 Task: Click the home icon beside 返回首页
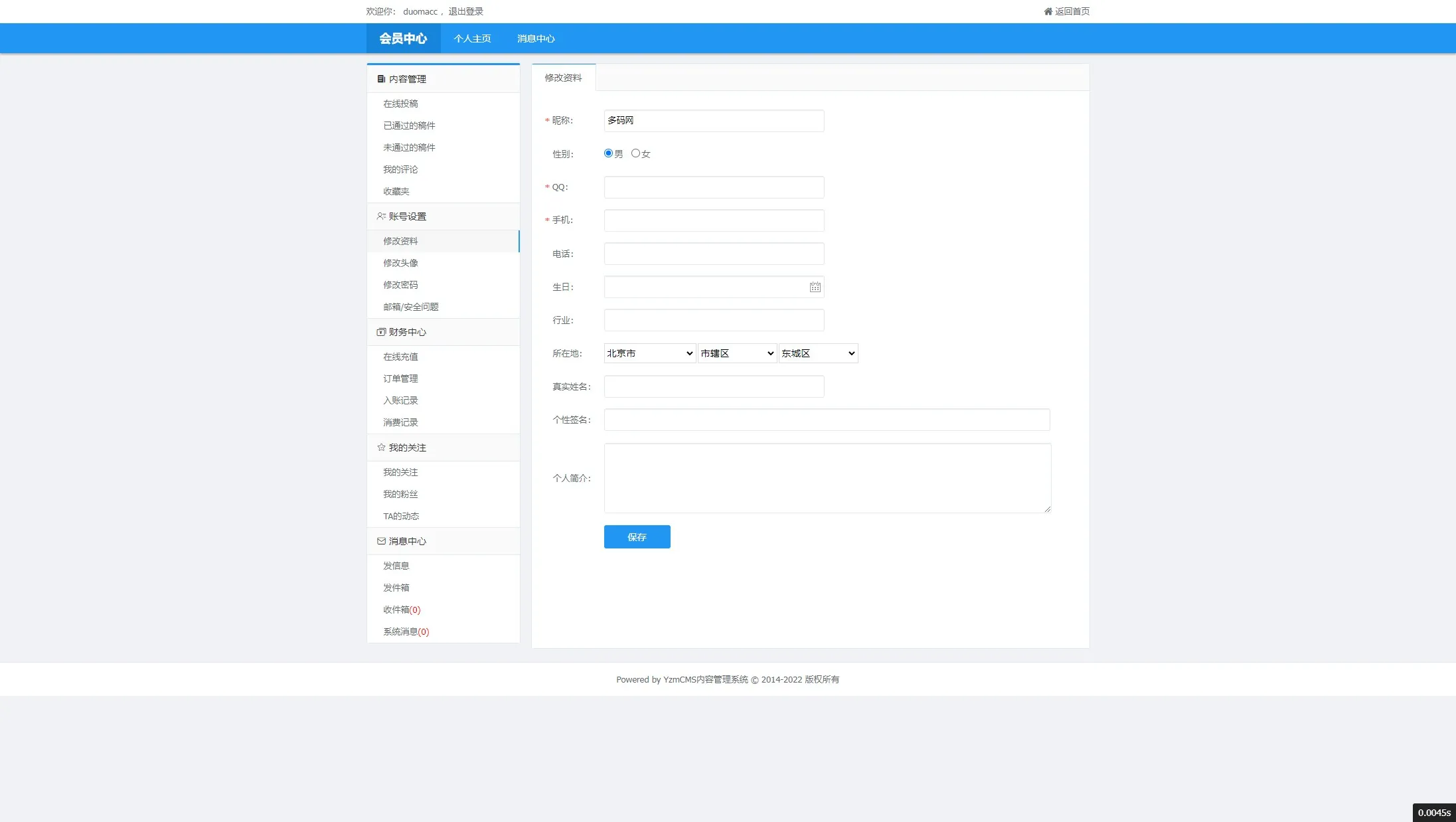tap(1048, 11)
